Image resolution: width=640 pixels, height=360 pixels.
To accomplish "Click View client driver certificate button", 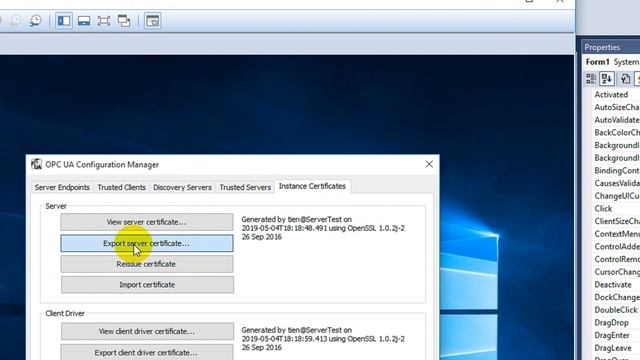I will 147,331.
